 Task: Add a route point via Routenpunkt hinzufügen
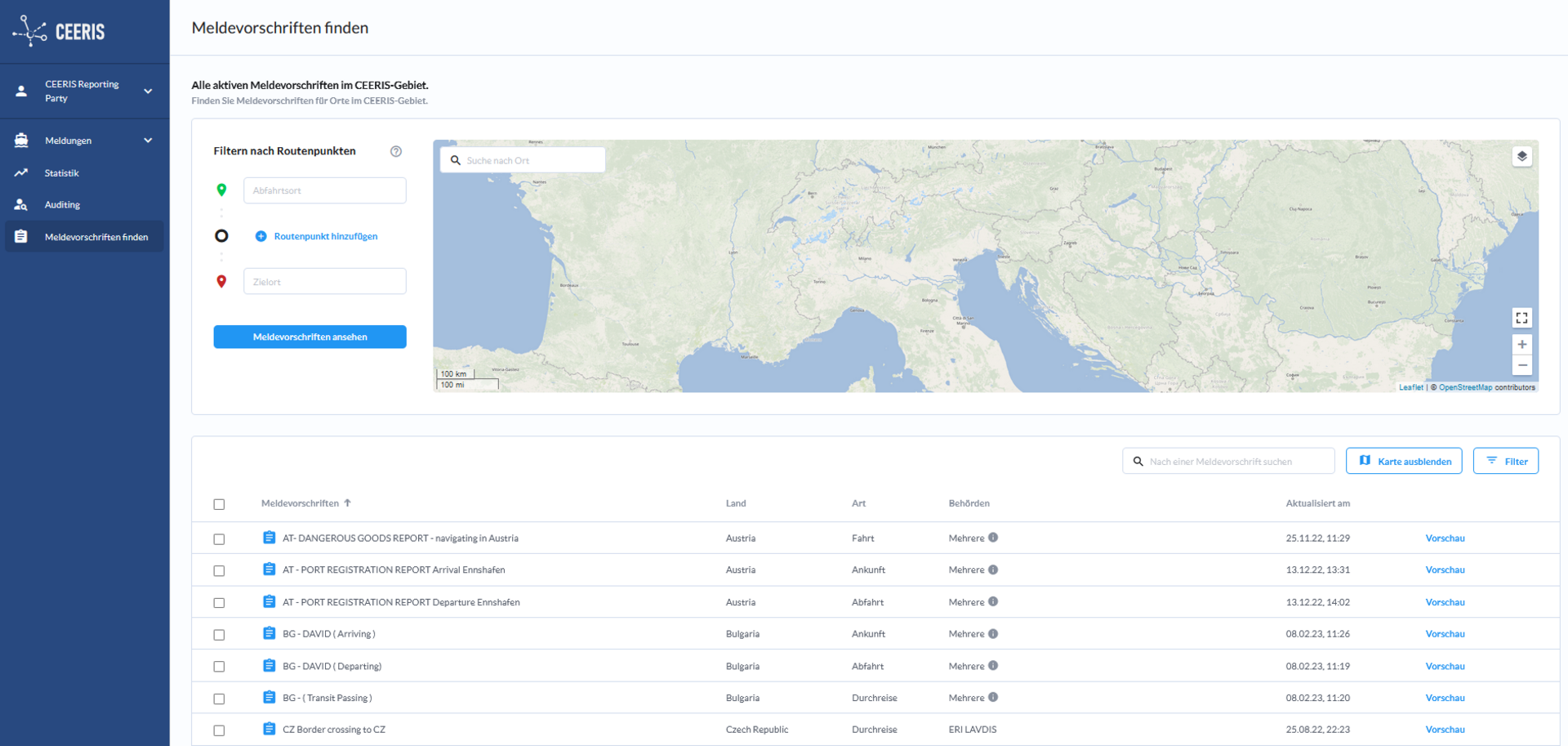point(317,236)
